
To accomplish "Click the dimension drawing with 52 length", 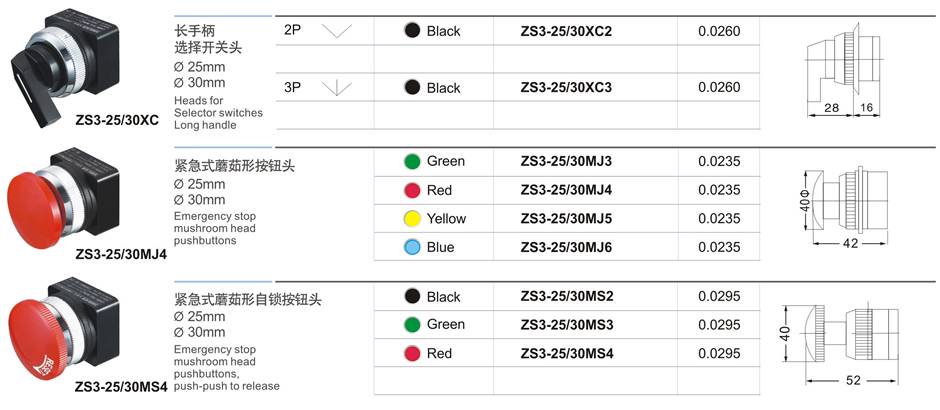I will (848, 335).
